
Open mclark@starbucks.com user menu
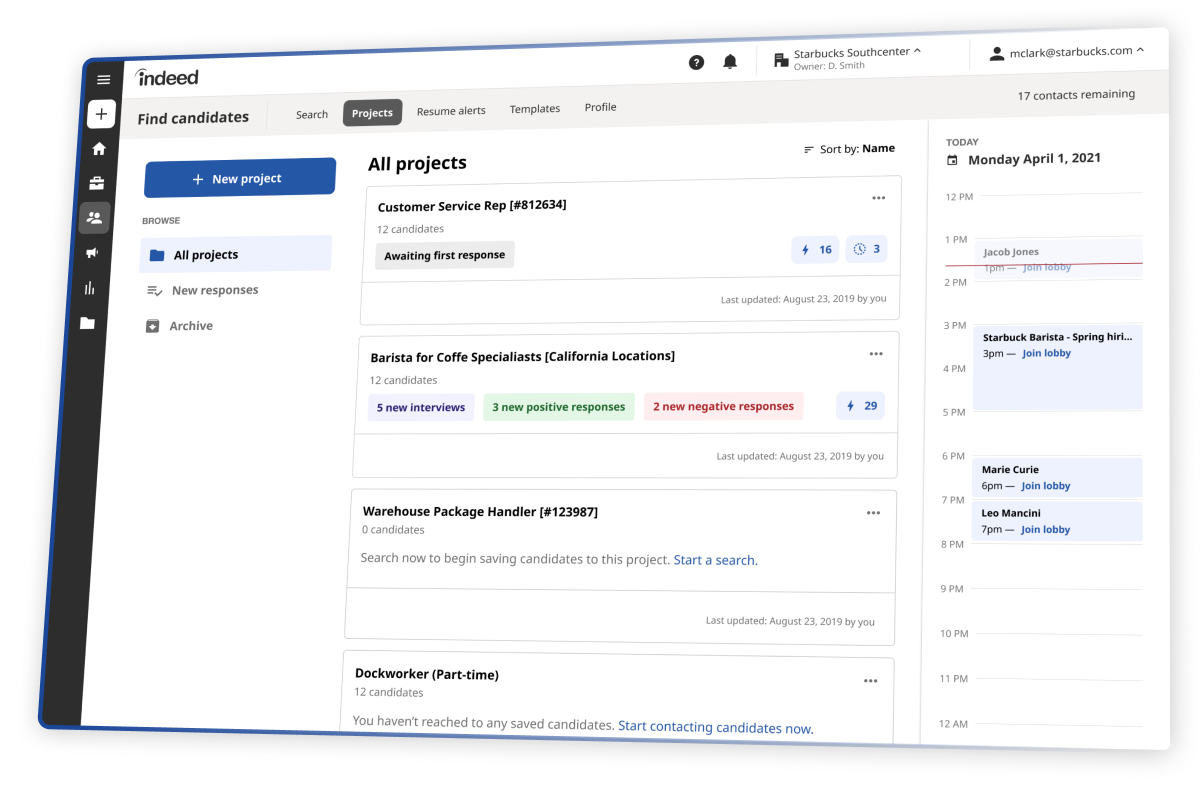pos(1066,52)
